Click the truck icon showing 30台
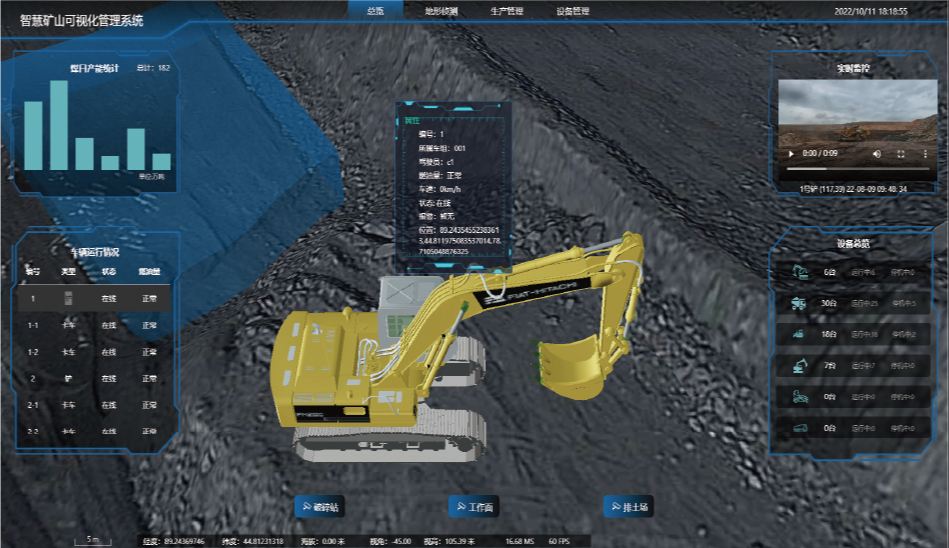949x548 pixels. point(799,303)
